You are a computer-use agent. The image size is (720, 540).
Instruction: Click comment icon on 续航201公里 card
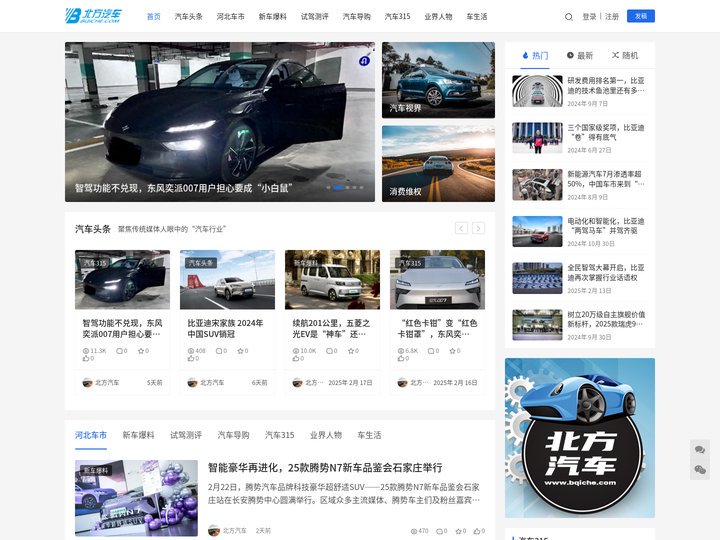(329, 351)
